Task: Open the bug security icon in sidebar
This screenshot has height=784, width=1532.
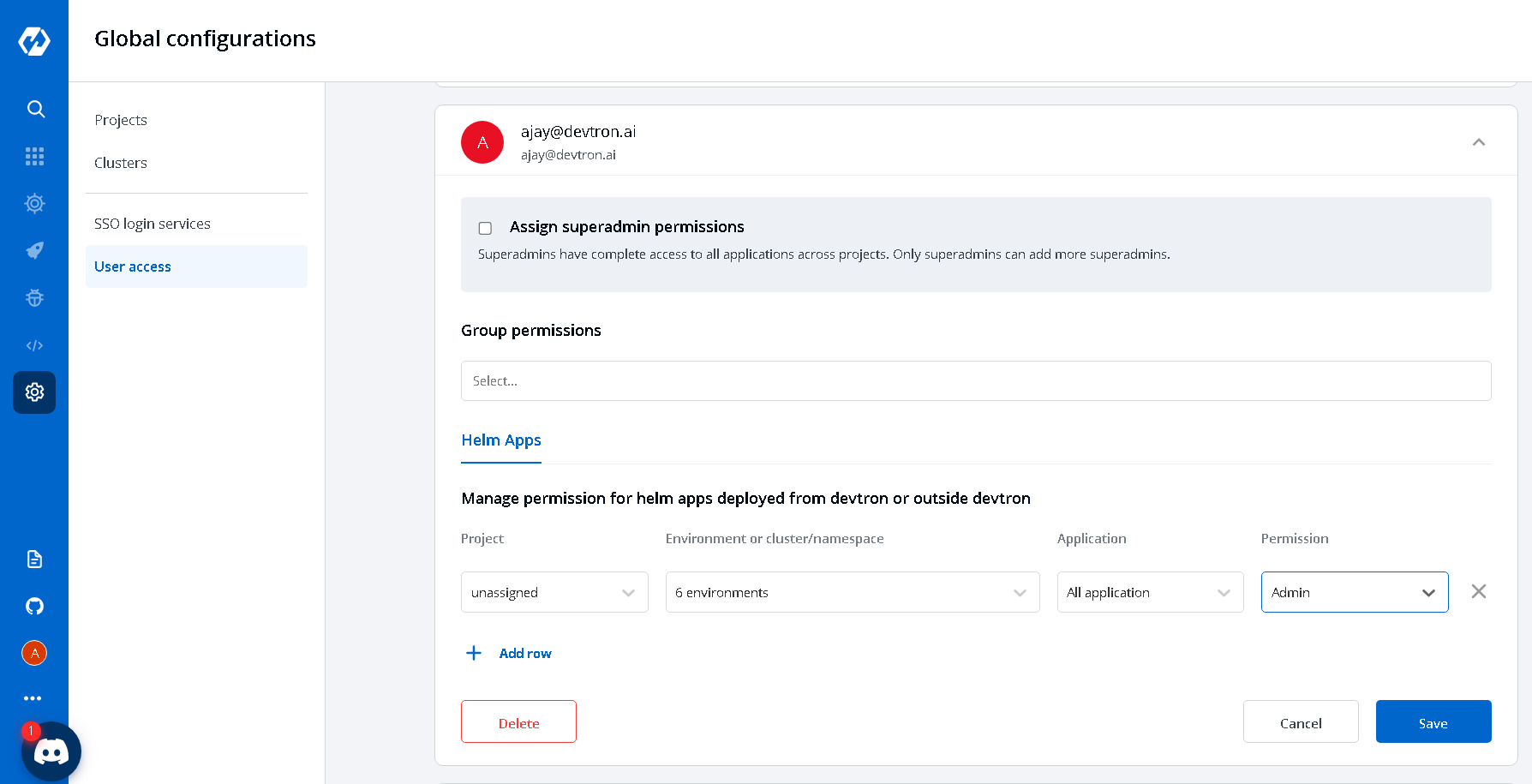Action: pyautogui.click(x=34, y=298)
